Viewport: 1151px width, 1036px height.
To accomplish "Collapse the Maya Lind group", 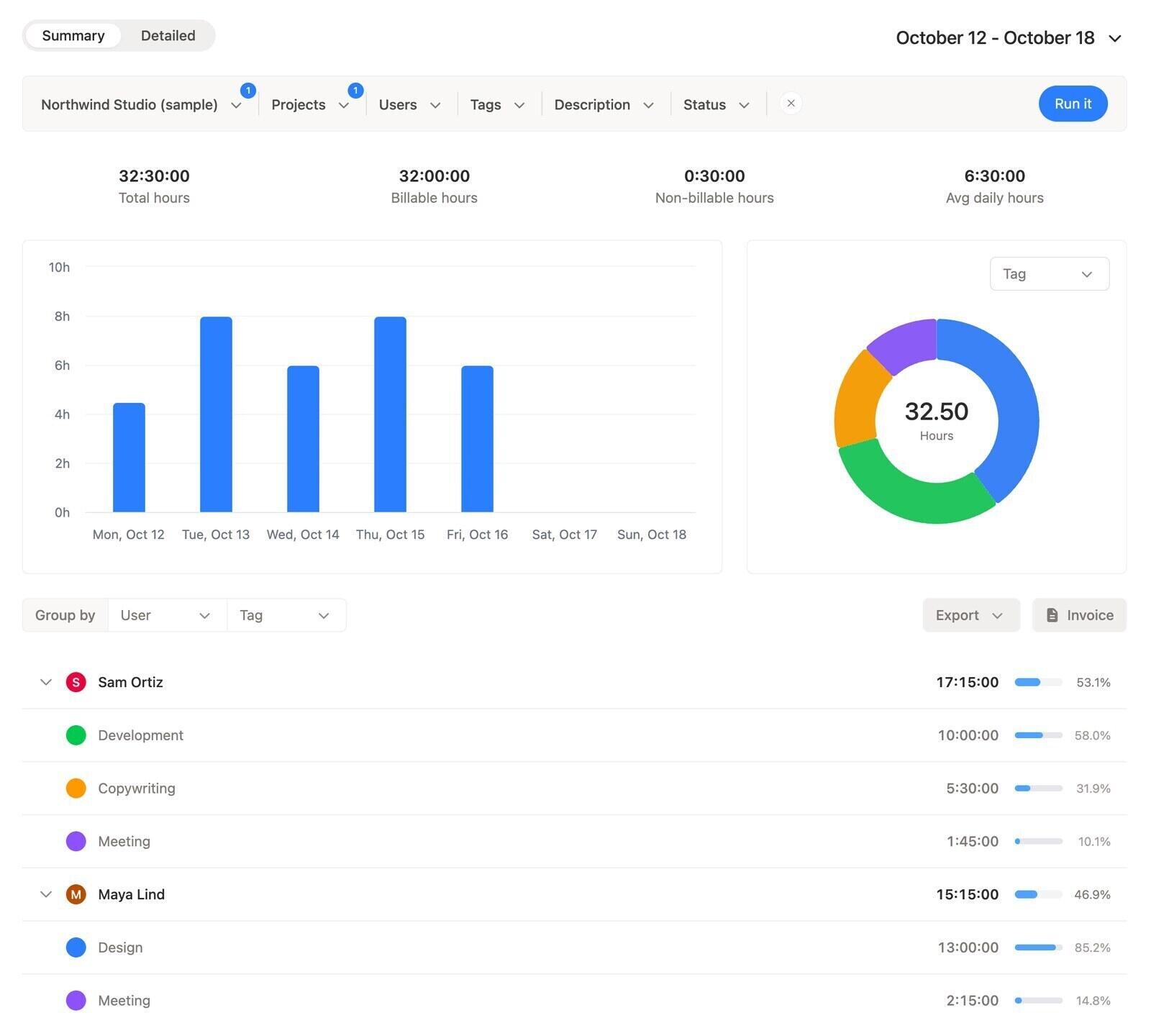I will (46, 894).
